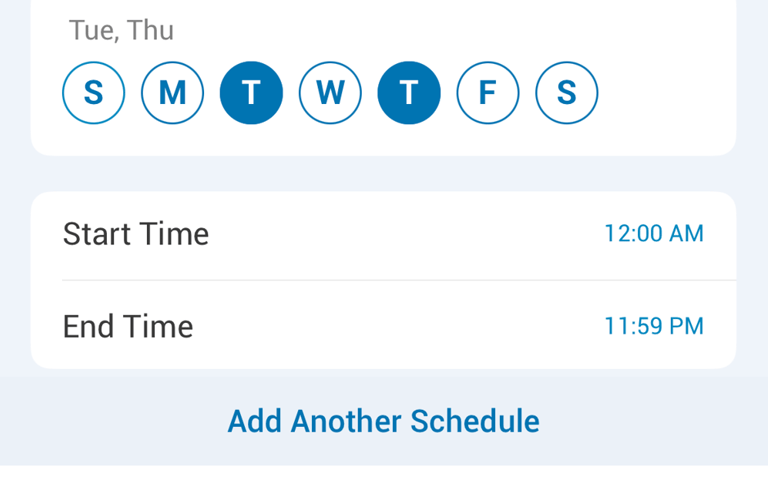Disable the filled Thursday day button
The height and width of the screenshot is (487, 768).
(x=409, y=93)
